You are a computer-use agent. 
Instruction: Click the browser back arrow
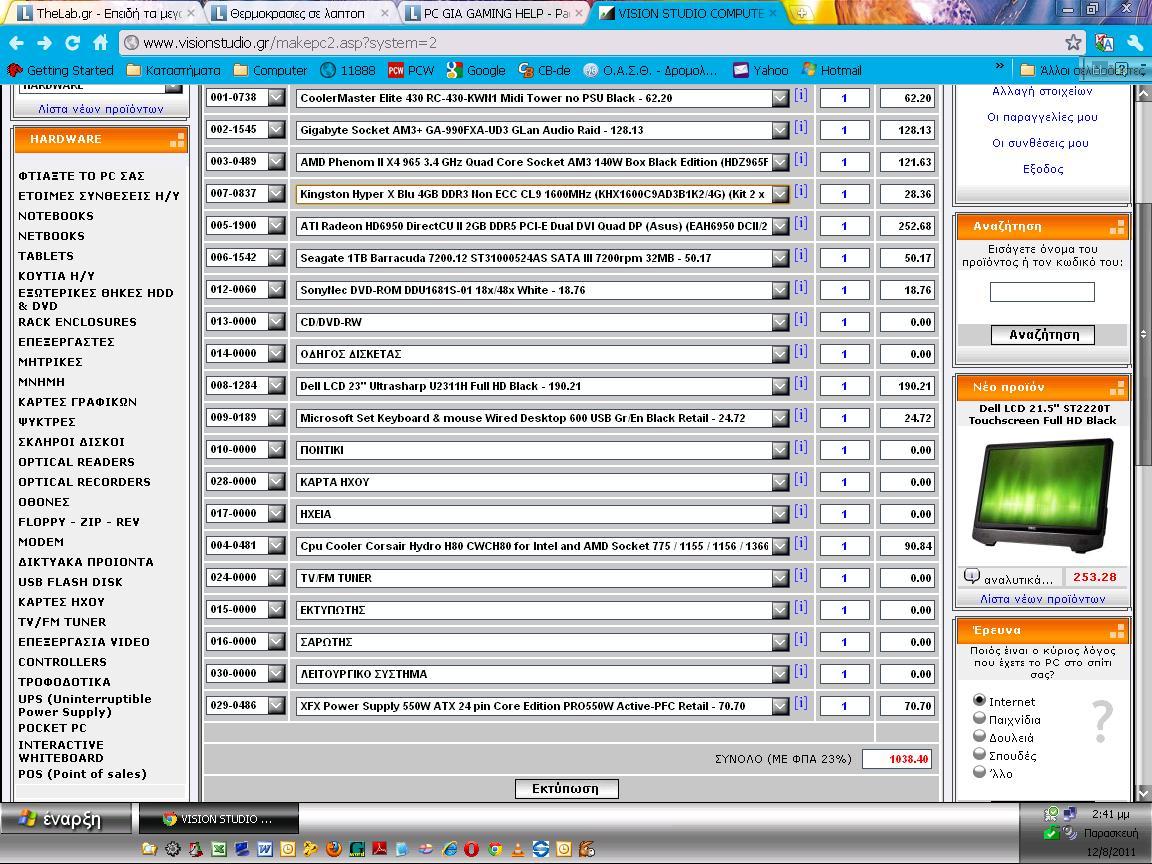coord(16,43)
